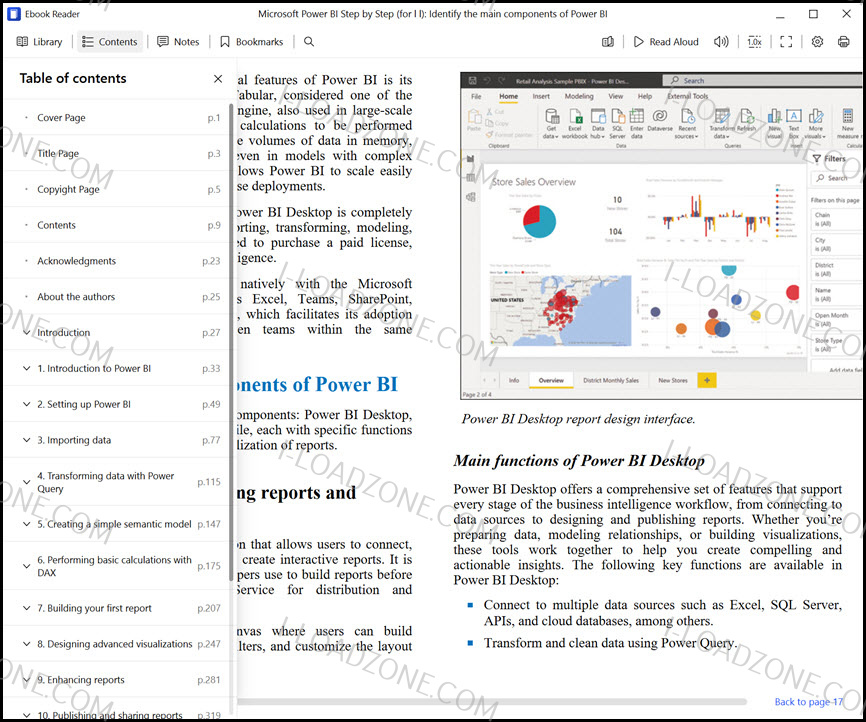Image resolution: width=866 pixels, height=722 pixels.
Task: Open the settings gear
Action: pos(817,41)
